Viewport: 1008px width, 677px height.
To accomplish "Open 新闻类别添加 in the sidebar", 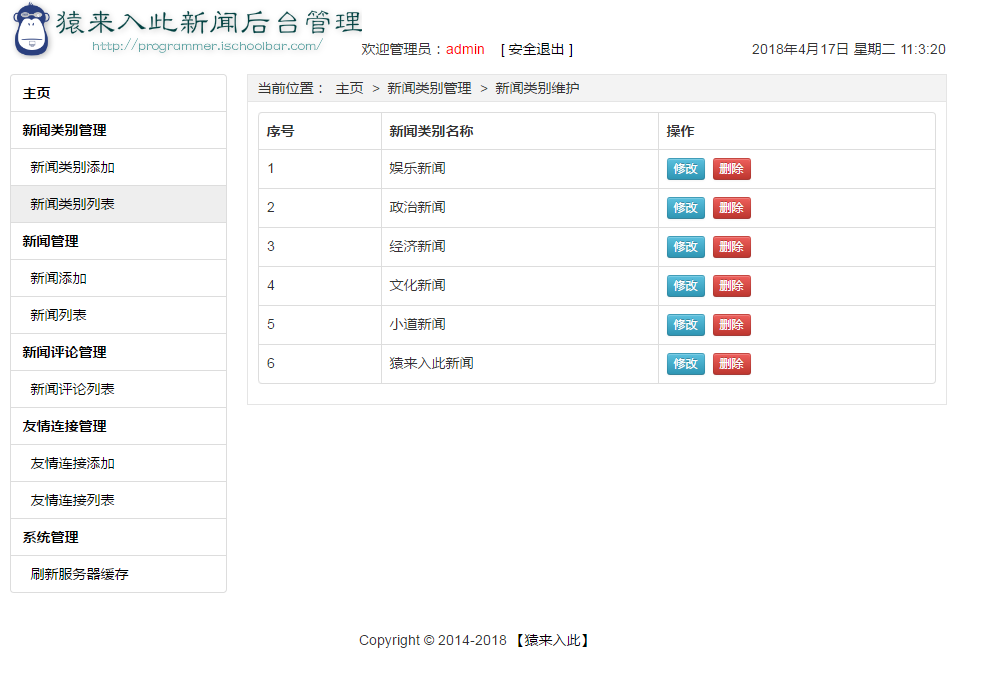I will click(118, 167).
